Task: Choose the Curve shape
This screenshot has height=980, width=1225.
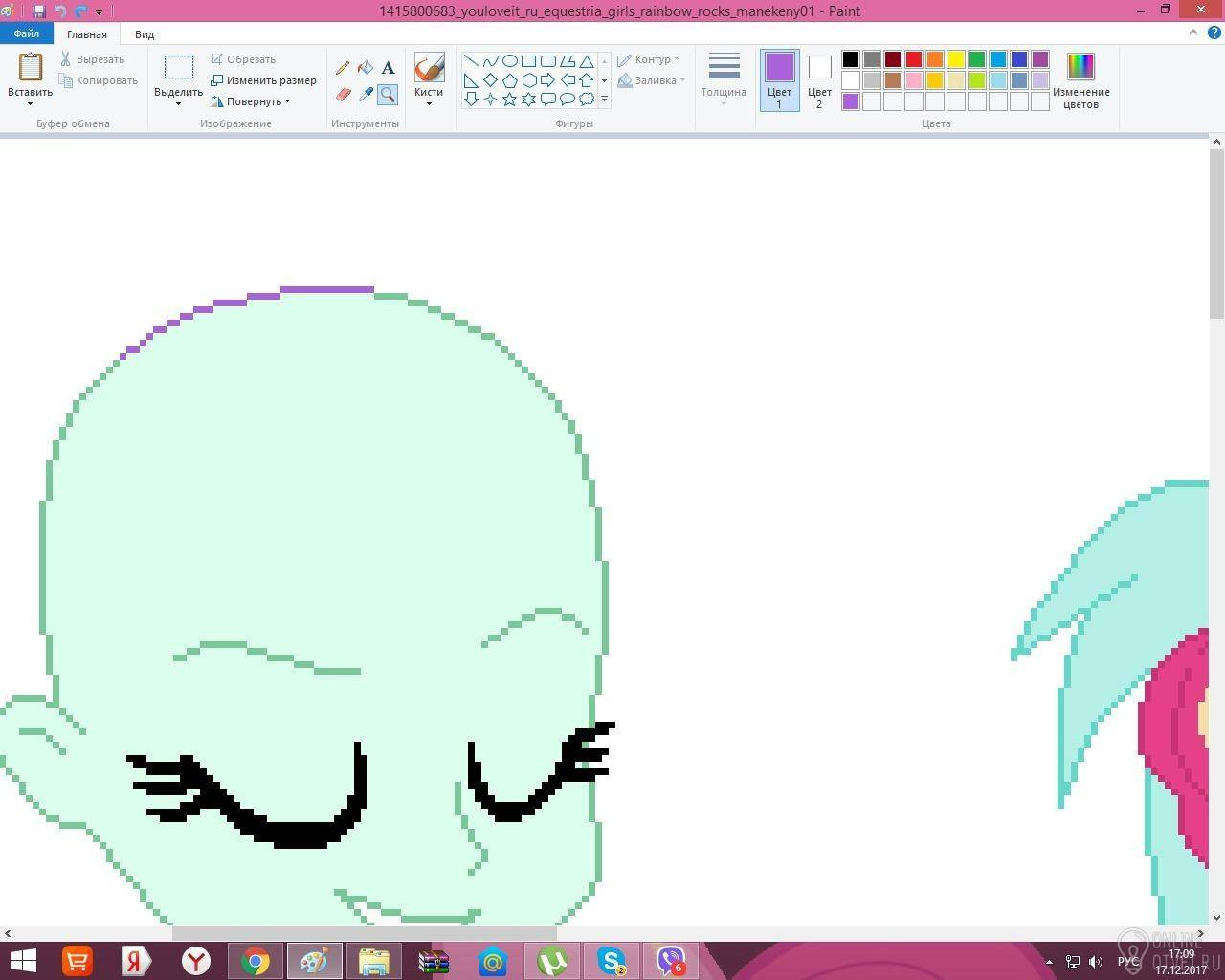Action: click(490, 61)
